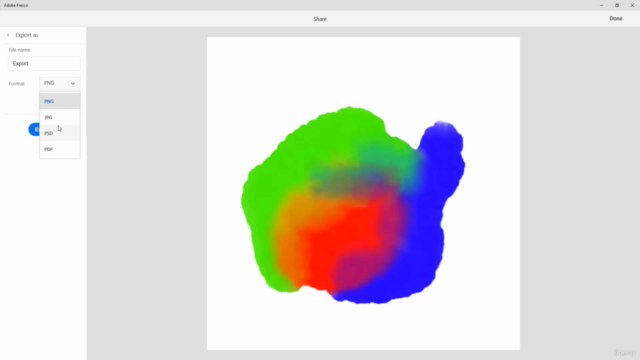Click the 'File name' label
Viewport: 640px width, 360px height.
click(20, 50)
